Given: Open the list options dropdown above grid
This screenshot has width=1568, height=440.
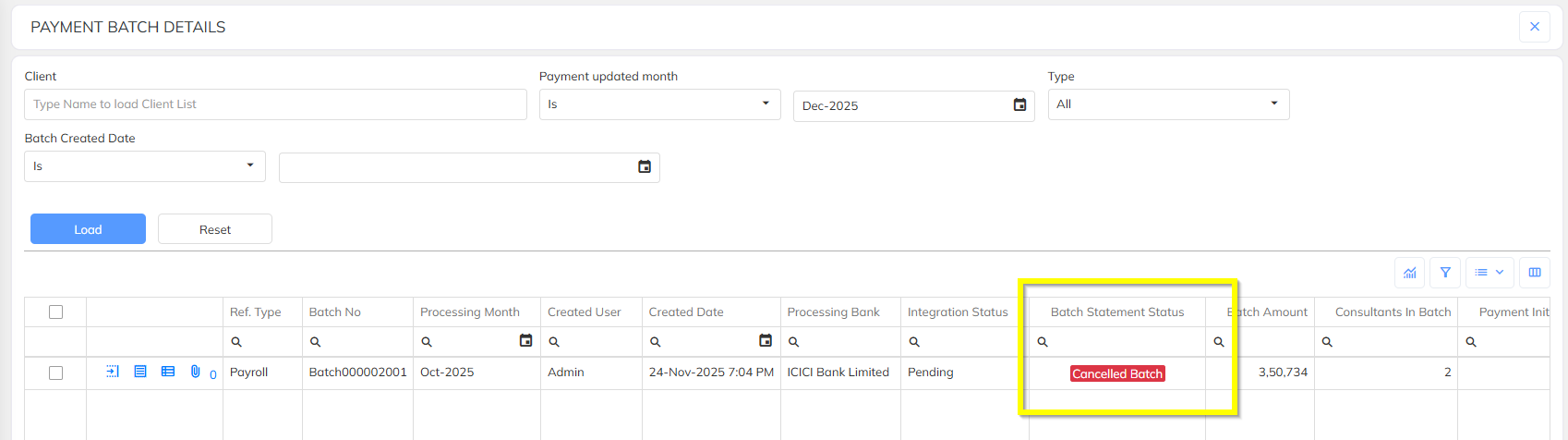Looking at the screenshot, I should tap(1490, 273).
